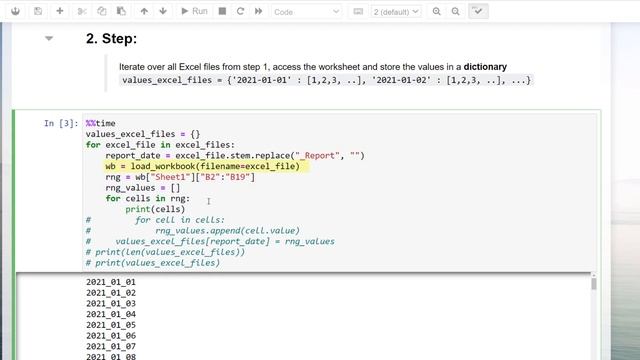Click output line '2021_01_07'
The width and height of the screenshot is (640, 360).
111,347
